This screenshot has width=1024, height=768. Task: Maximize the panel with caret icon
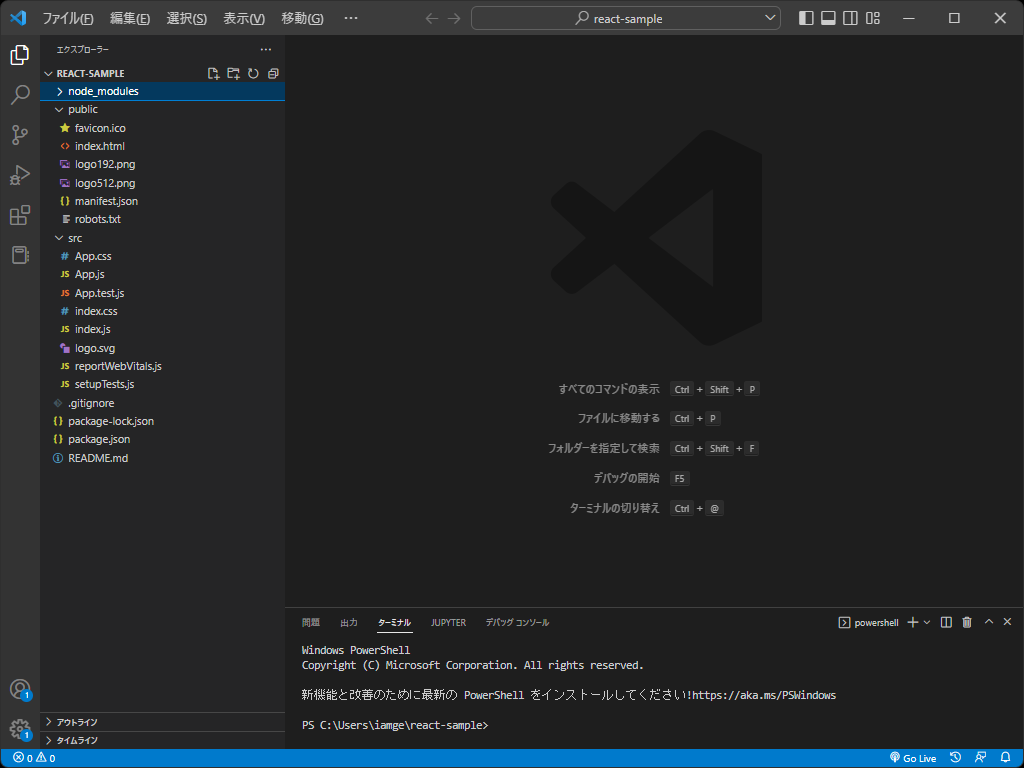tap(989, 622)
